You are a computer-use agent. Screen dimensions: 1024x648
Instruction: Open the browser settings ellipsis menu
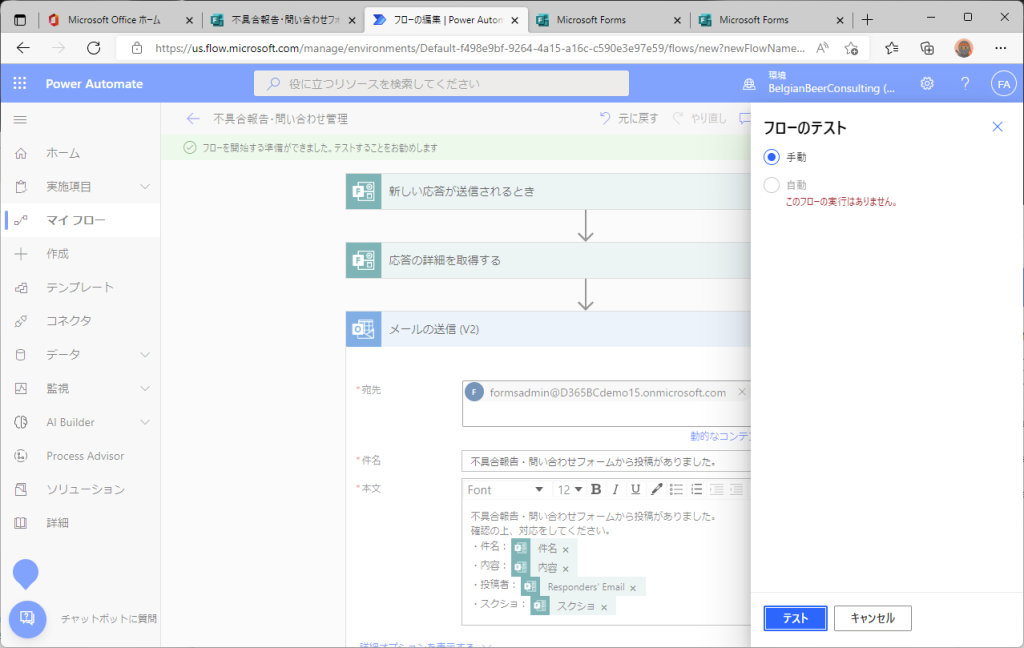(1000, 48)
